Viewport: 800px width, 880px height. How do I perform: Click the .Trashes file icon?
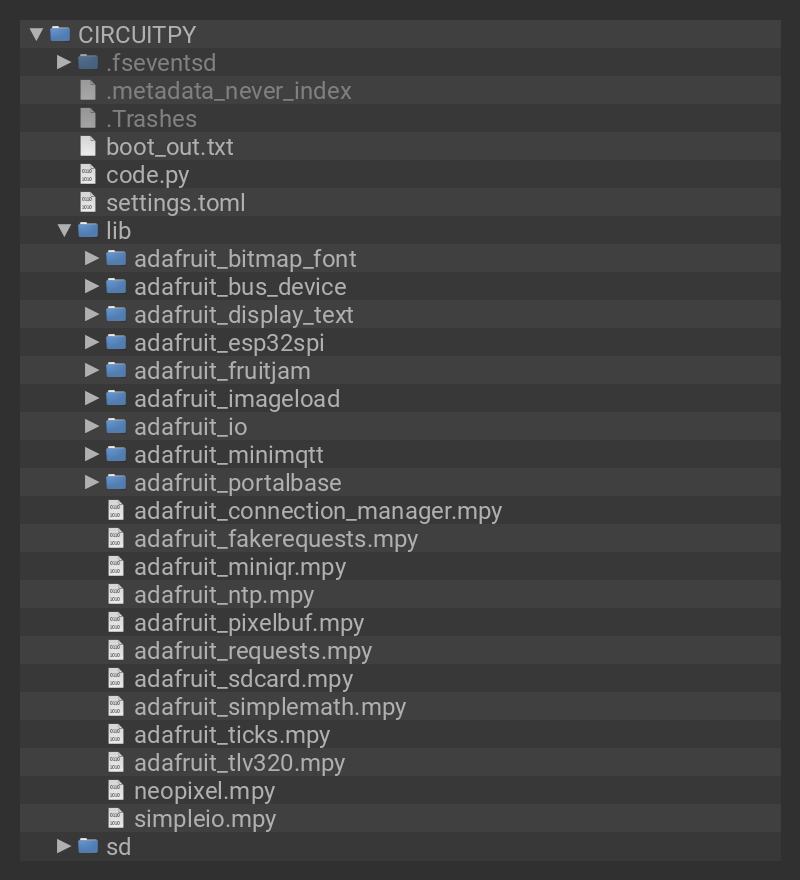[88, 118]
